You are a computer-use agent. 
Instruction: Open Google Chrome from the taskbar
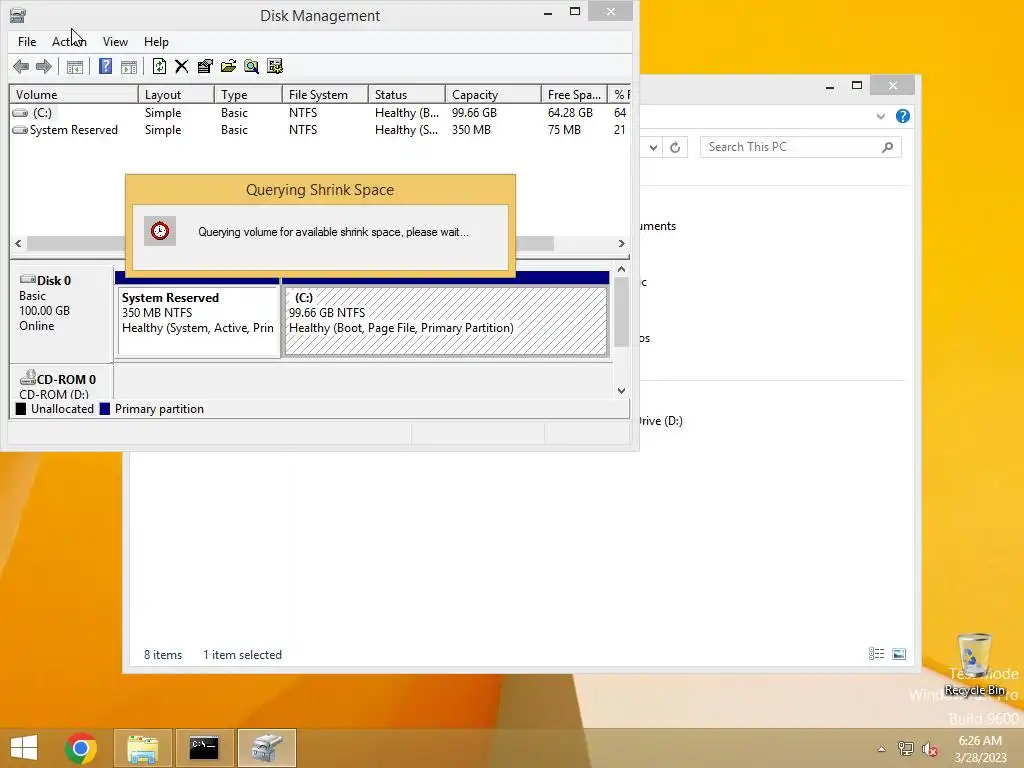(x=81, y=748)
